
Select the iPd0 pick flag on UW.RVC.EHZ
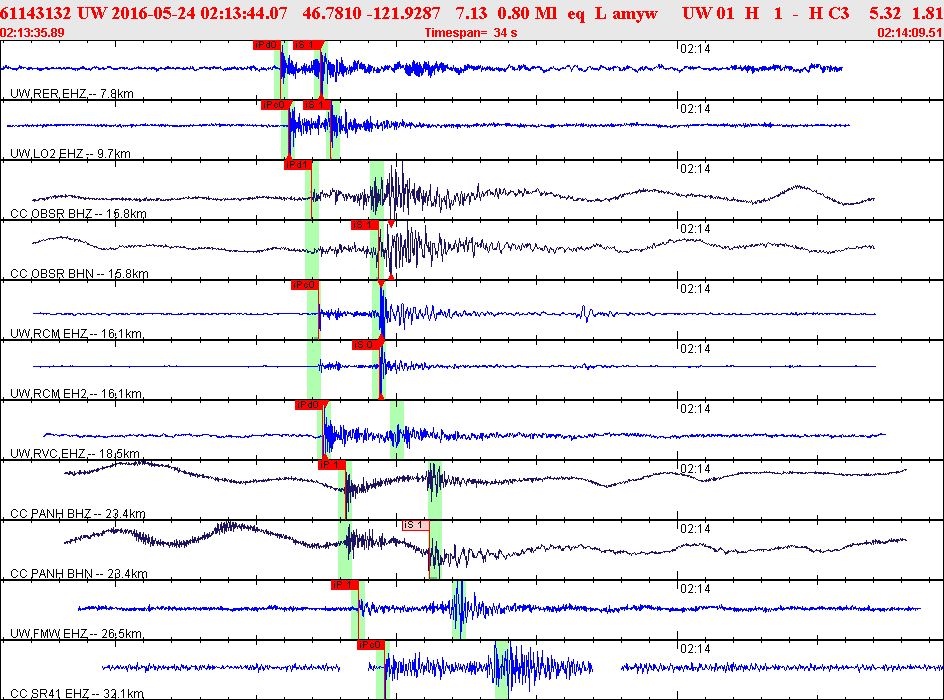click(306, 406)
